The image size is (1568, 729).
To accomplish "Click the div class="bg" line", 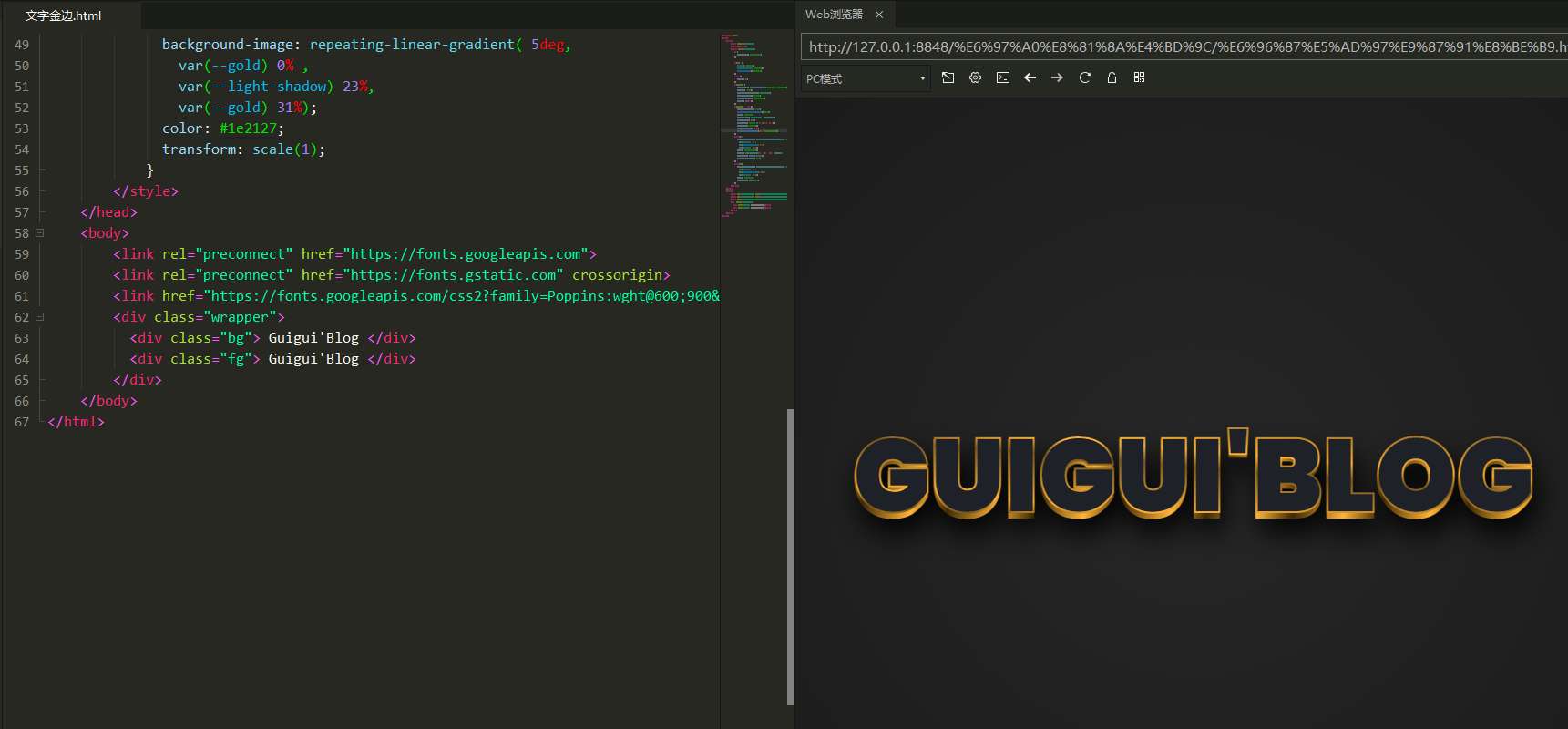I will click(272, 338).
